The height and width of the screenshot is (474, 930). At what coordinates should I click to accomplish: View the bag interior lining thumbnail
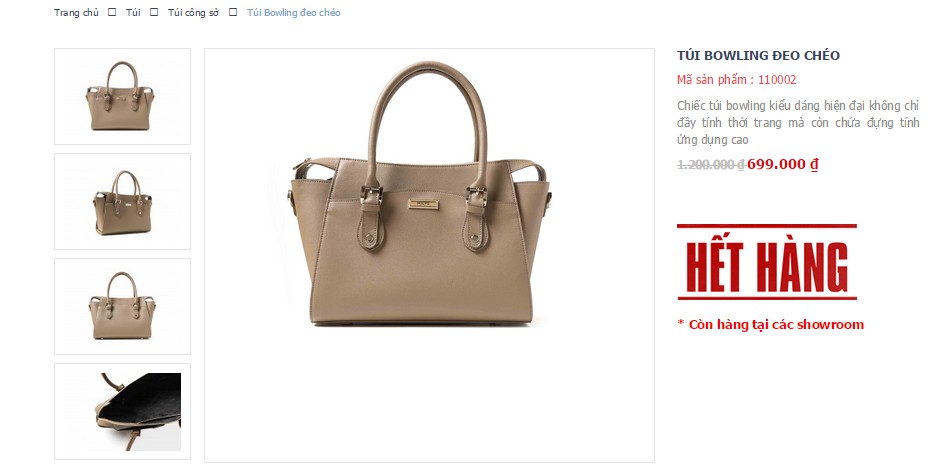[x=122, y=411]
